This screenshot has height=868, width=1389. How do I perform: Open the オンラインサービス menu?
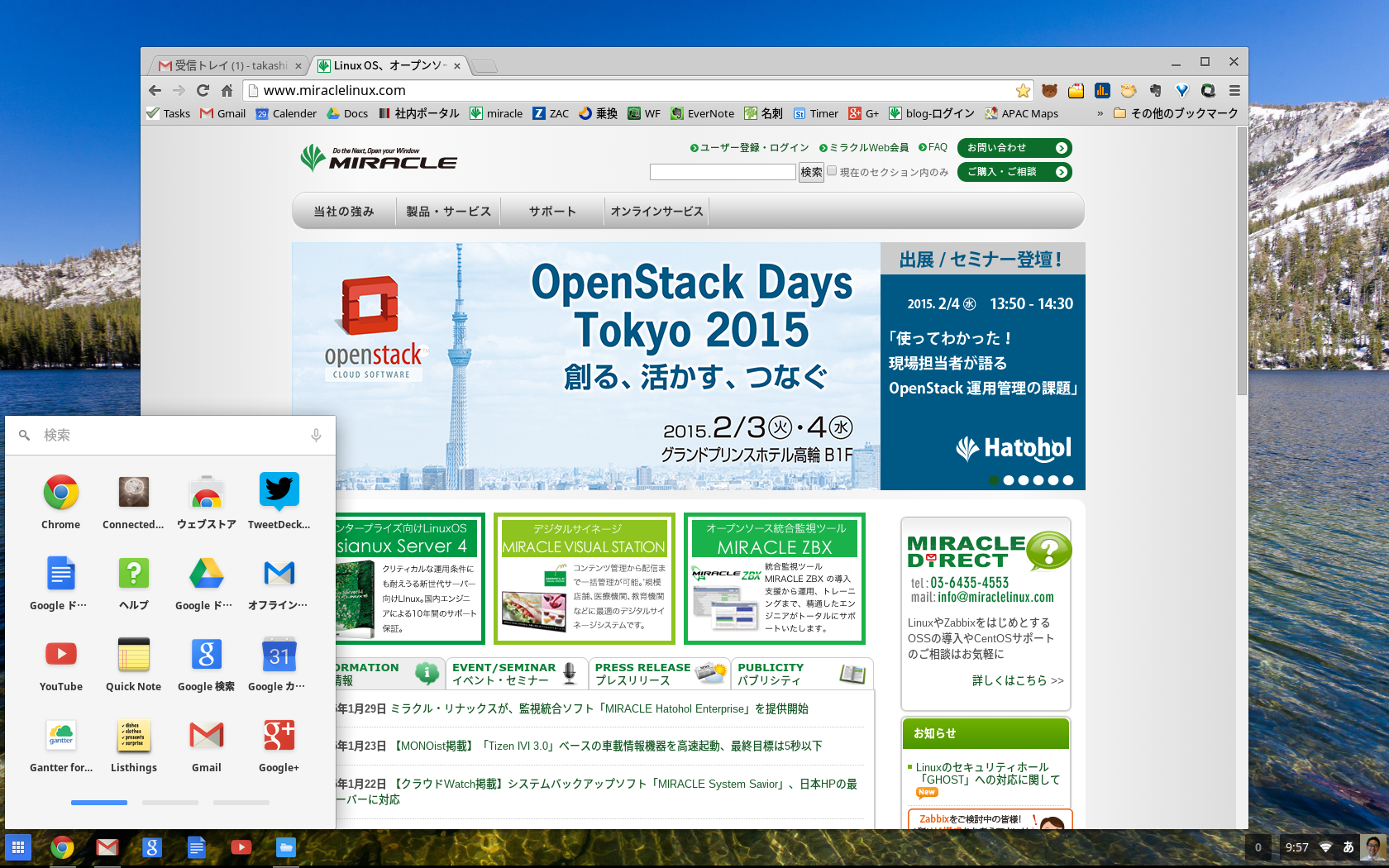(656, 212)
